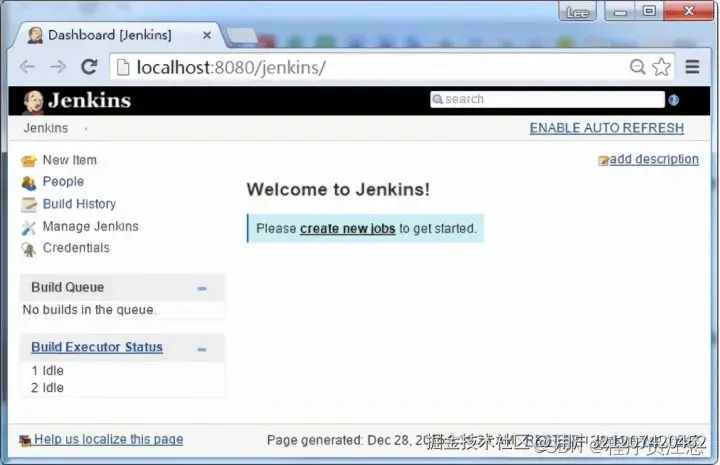This screenshot has width=720, height=465.
Task: Click ENABLE AUTO REFRESH link
Action: pos(607,128)
